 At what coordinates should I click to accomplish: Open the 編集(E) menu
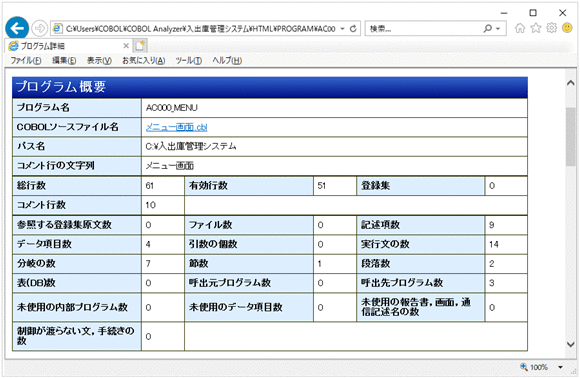pos(64,61)
